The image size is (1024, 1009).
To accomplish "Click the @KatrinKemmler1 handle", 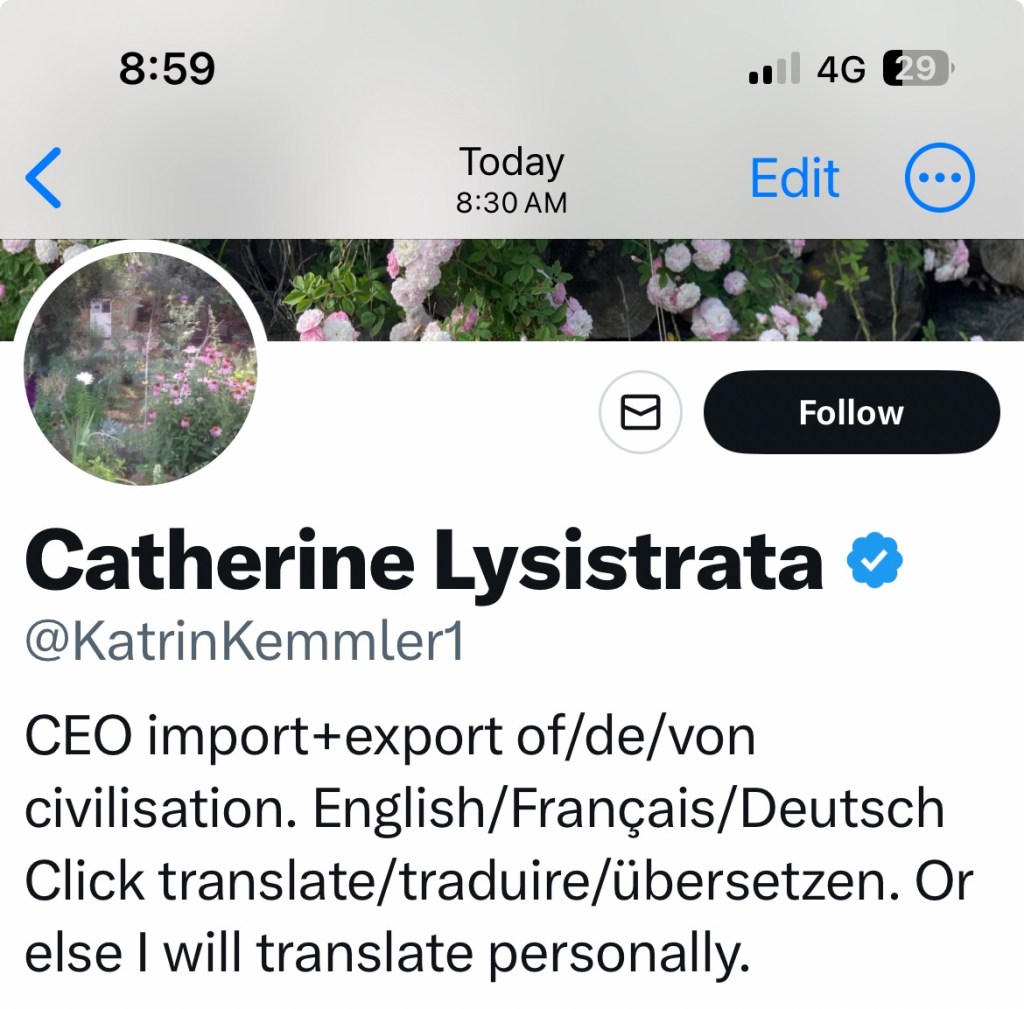I will [x=244, y=644].
